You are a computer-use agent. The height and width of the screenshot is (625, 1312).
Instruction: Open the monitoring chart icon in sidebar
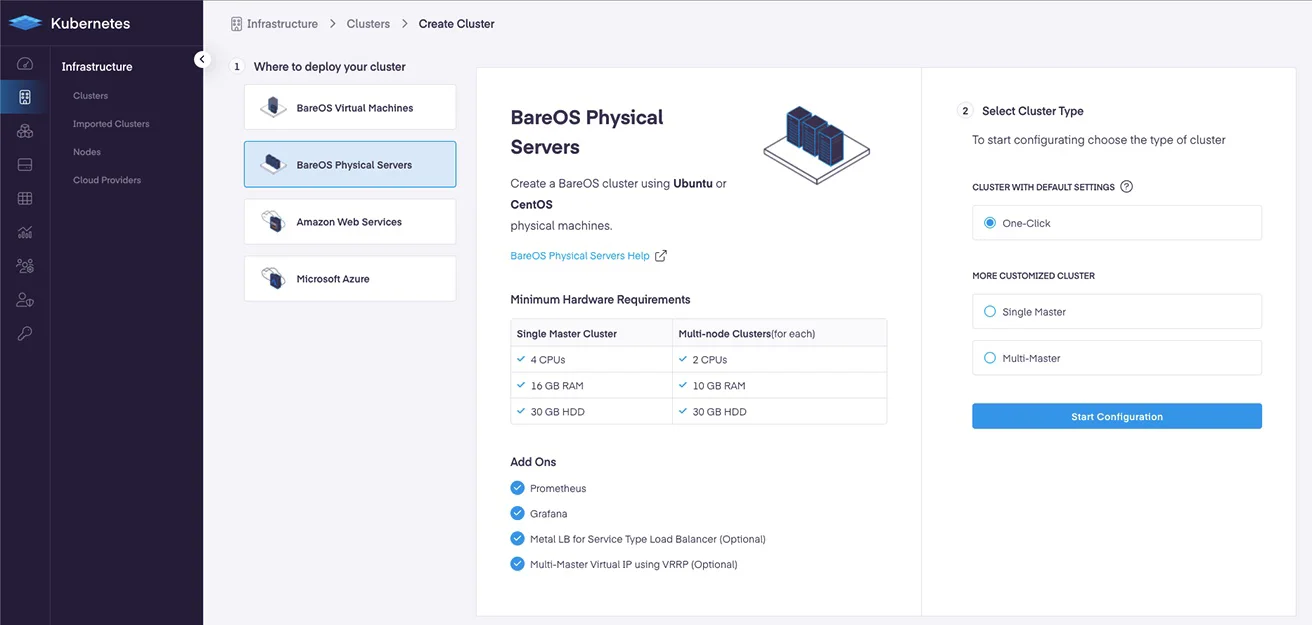pyautogui.click(x=25, y=232)
